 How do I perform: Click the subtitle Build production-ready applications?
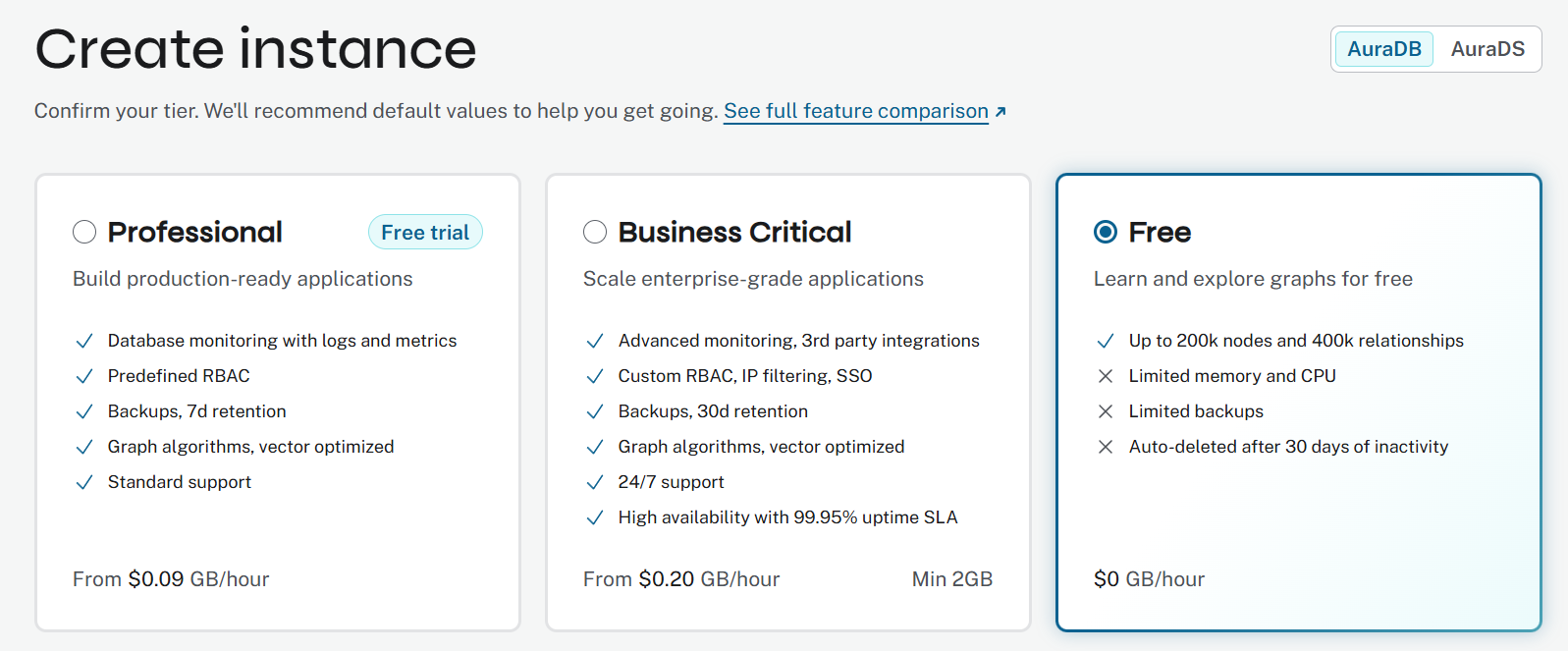coord(243,279)
